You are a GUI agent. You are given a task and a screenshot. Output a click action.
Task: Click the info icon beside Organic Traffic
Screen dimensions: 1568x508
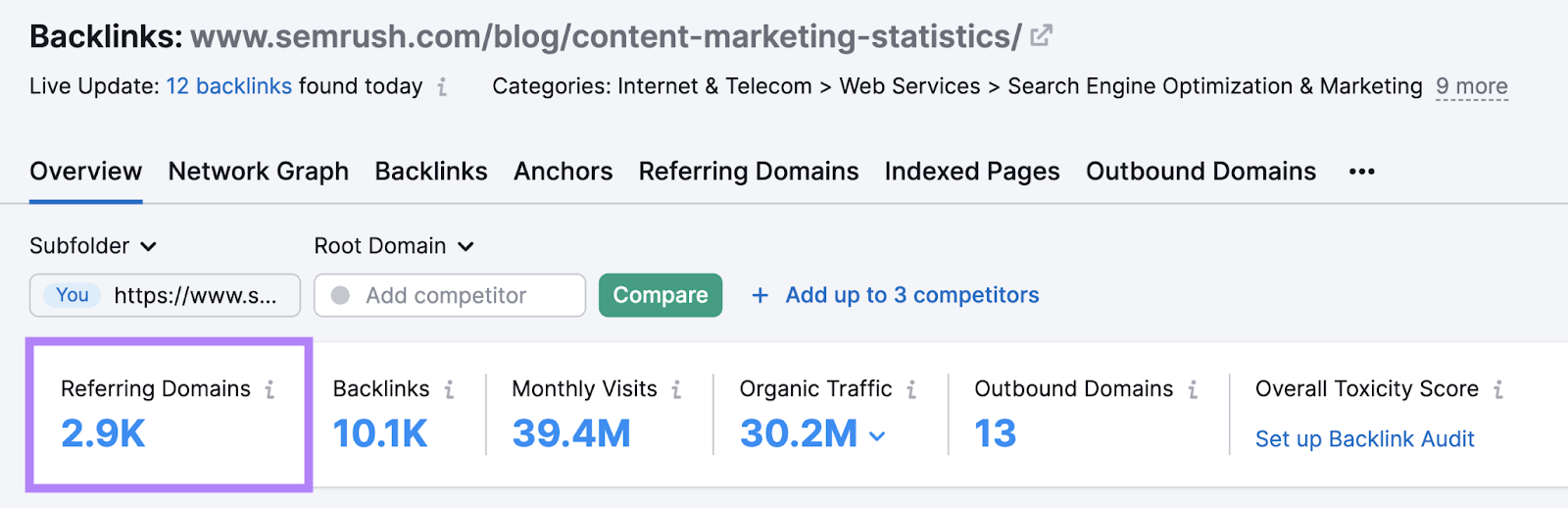click(x=911, y=390)
